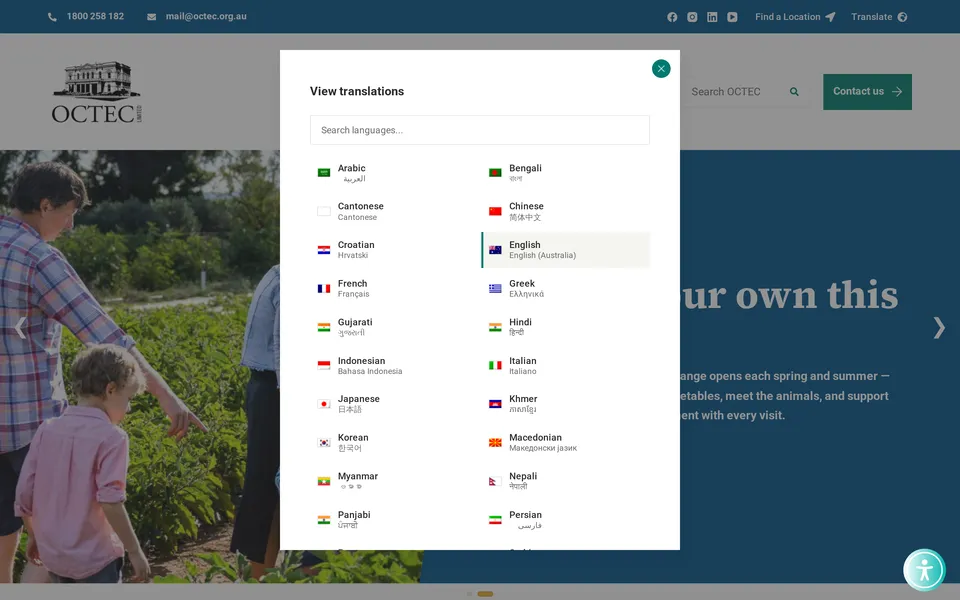Image resolution: width=960 pixels, height=600 pixels.
Task: Open OCTEC Instagram page icon
Action: tap(692, 17)
